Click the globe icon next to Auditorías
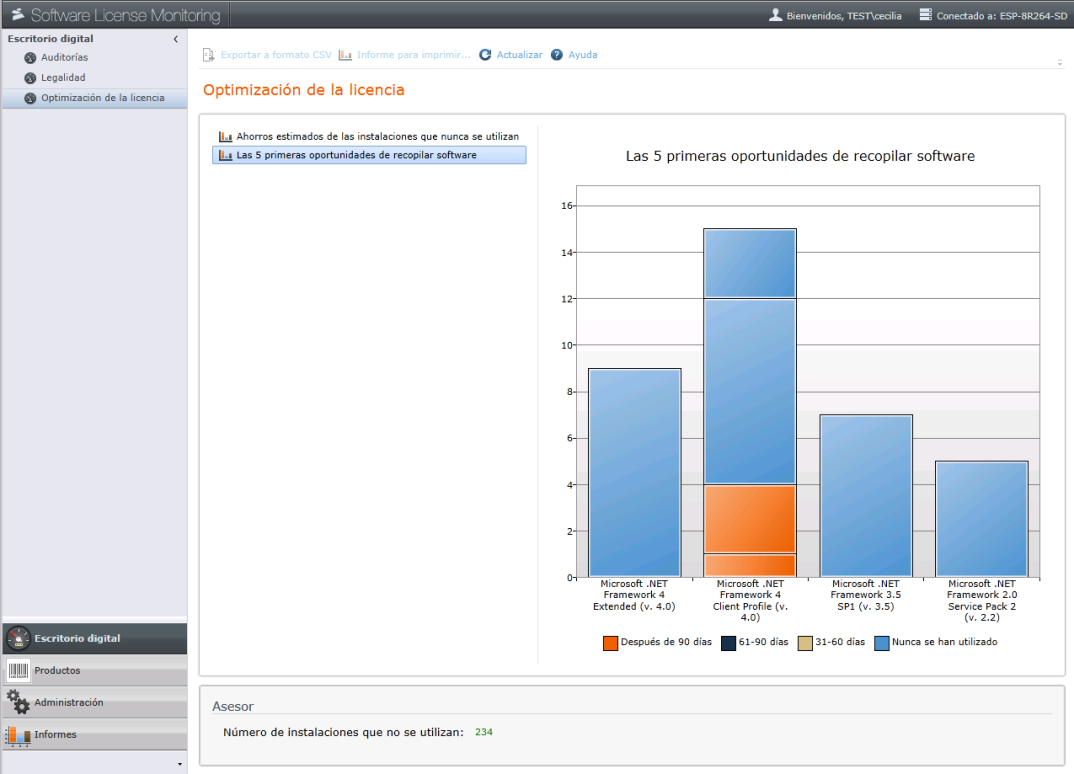Screen dimensions: 1074x774 (x=30, y=58)
